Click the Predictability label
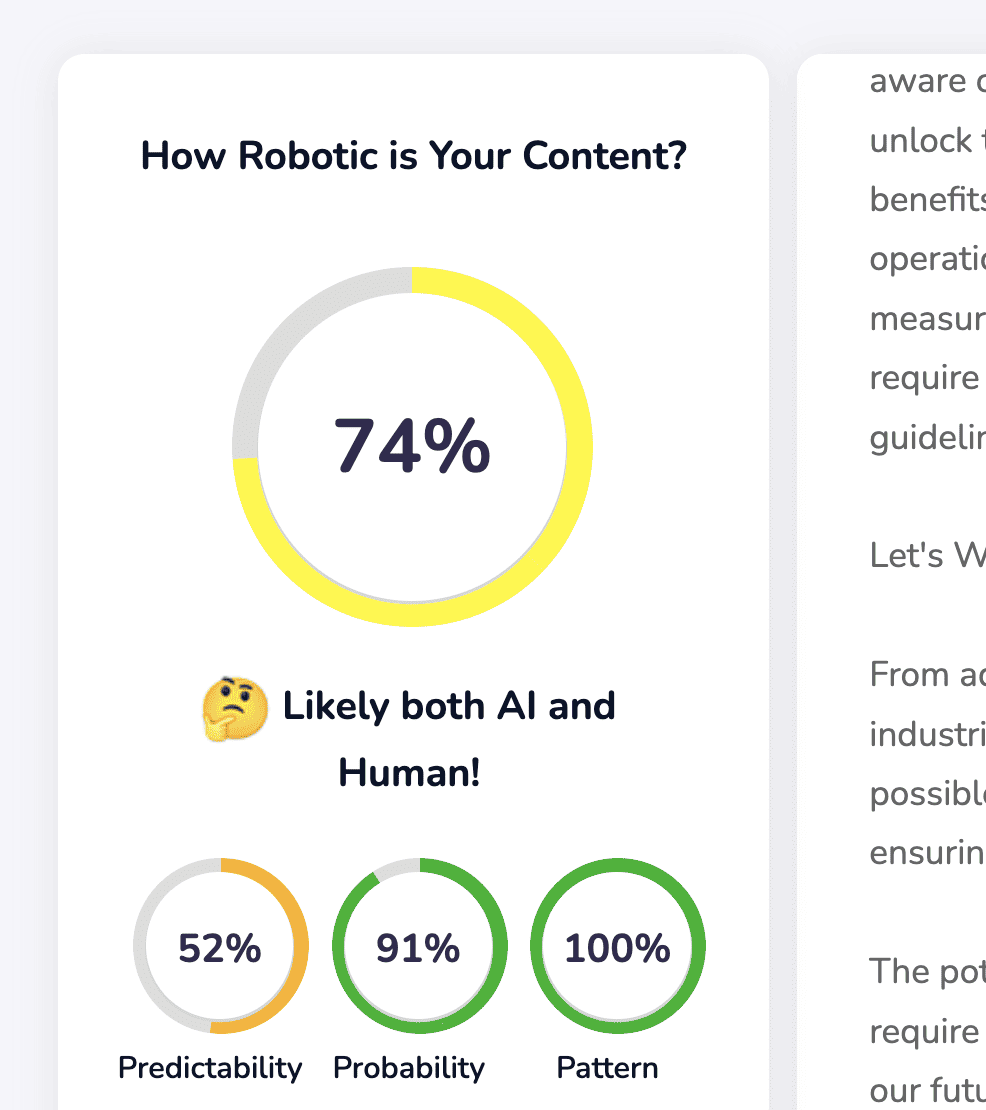 click(210, 1068)
